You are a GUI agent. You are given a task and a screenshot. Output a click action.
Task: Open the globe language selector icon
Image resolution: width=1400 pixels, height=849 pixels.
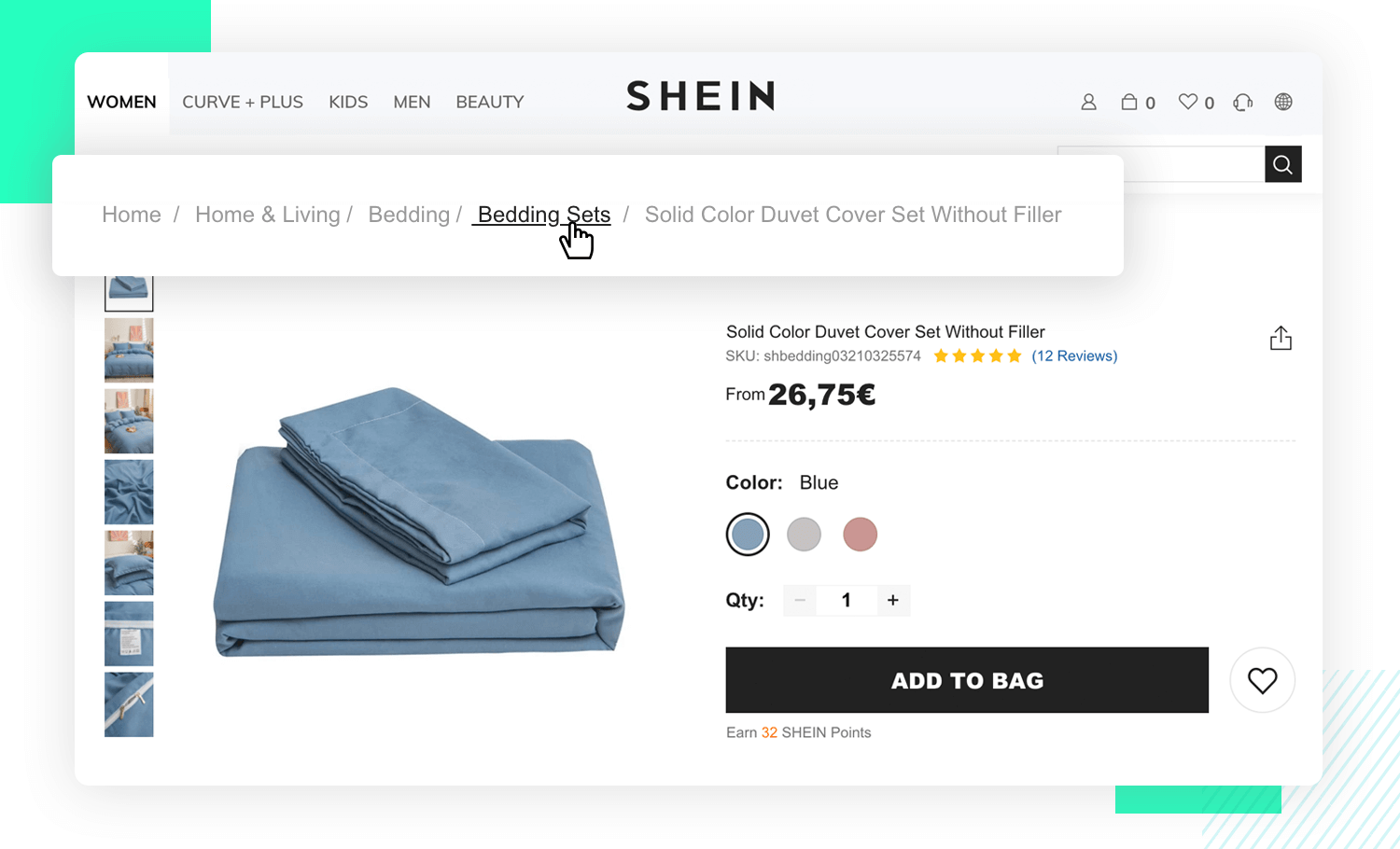1283,102
